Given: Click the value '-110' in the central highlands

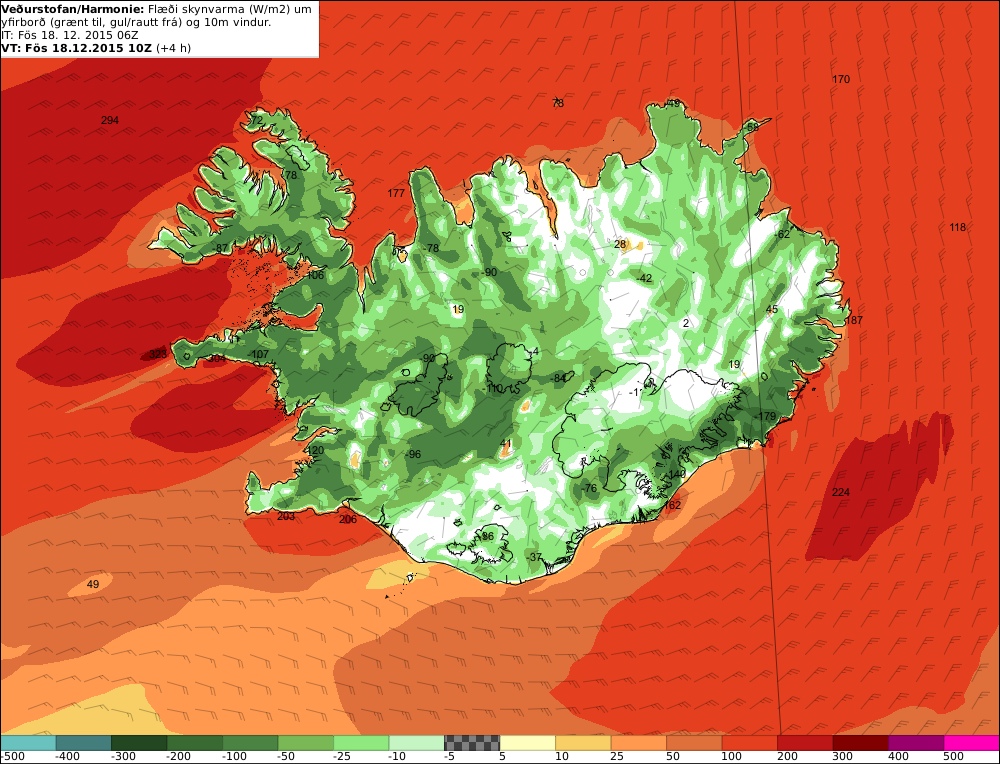Looking at the screenshot, I should 493,388.
